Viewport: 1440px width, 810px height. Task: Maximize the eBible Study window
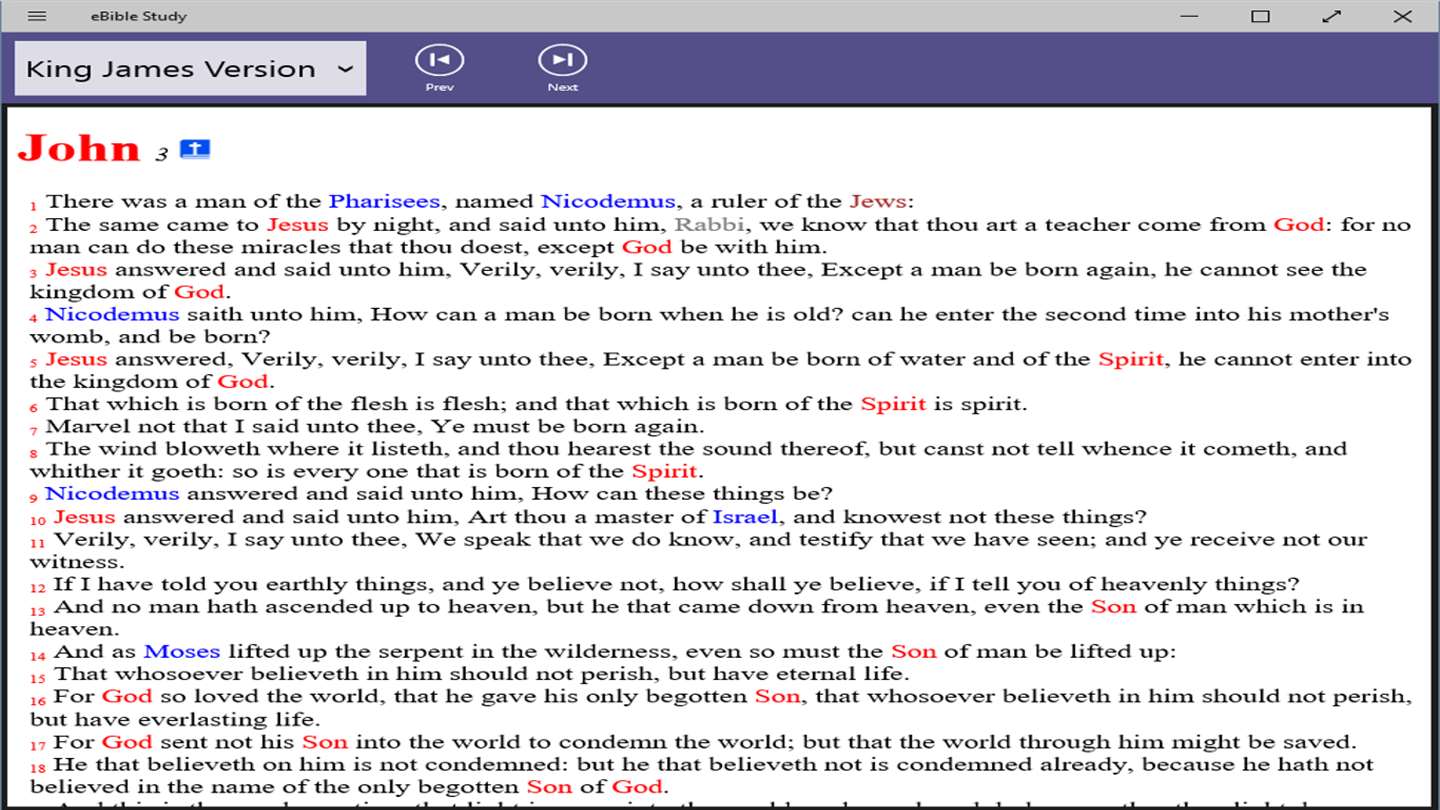coord(1261,16)
